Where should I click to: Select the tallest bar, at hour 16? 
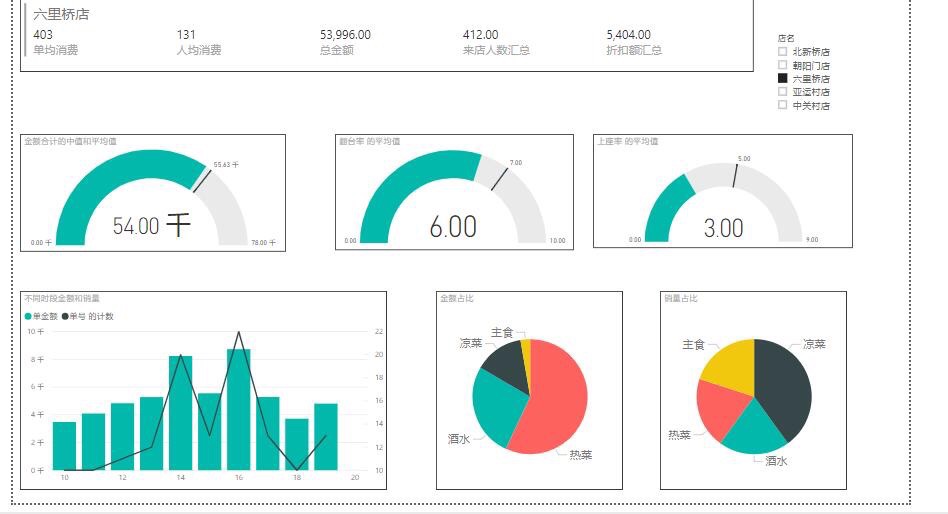coord(239,409)
